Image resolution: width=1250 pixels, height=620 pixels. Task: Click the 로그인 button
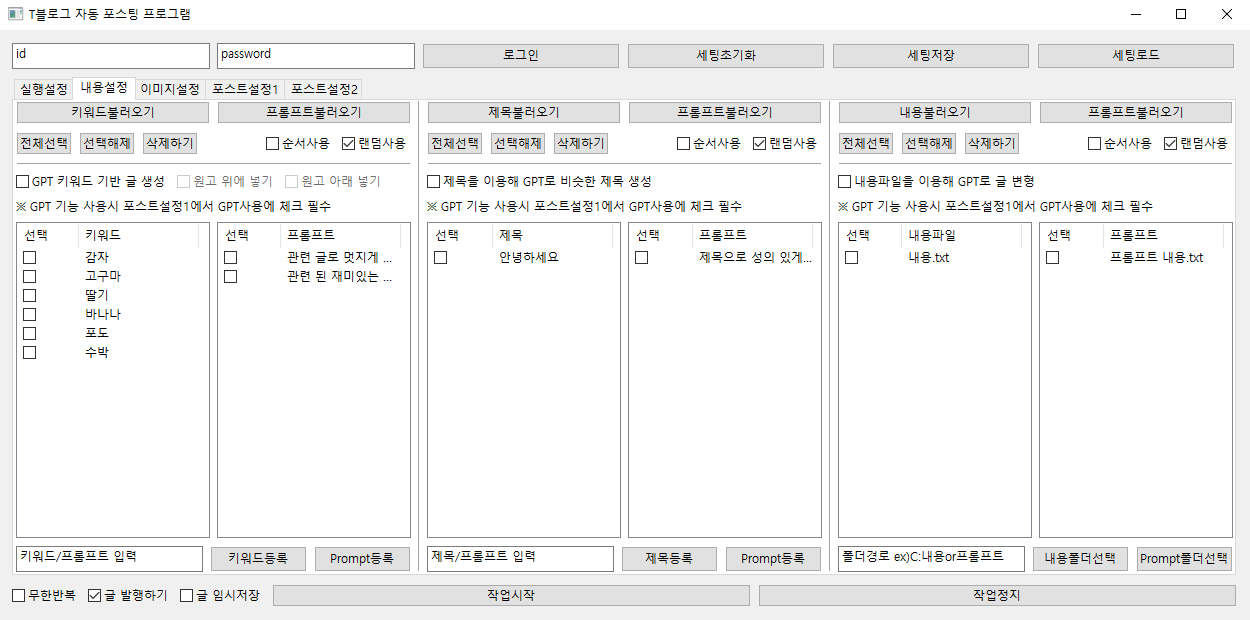520,56
